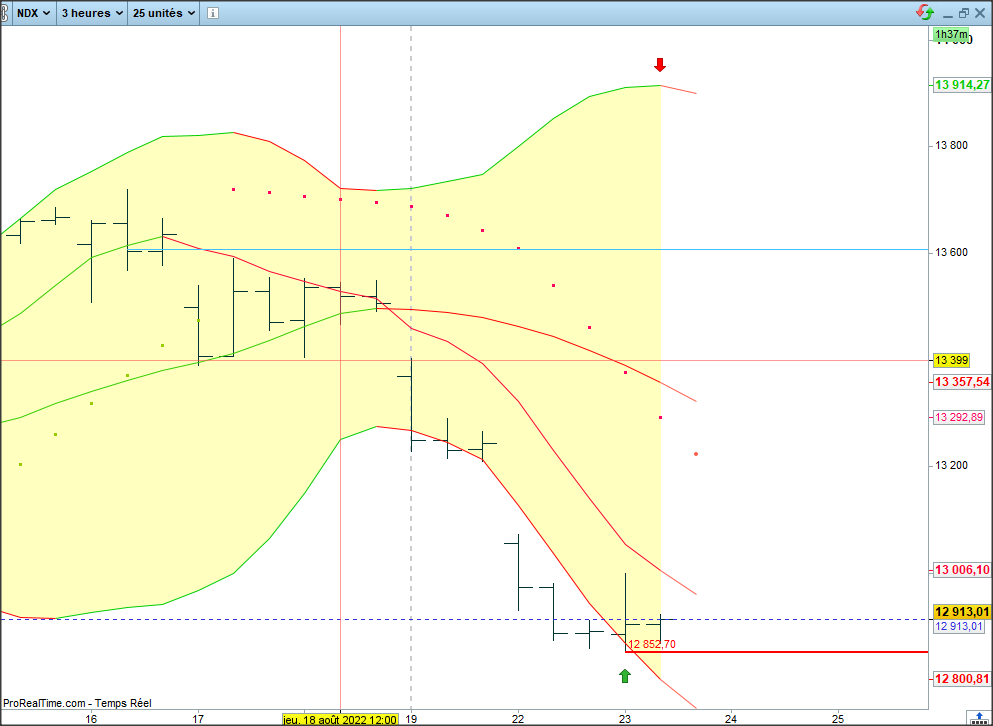This screenshot has width=993, height=726.
Task: Click the jeu. 18 août 2022 12:00 date label
Action: (x=340, y=720)
